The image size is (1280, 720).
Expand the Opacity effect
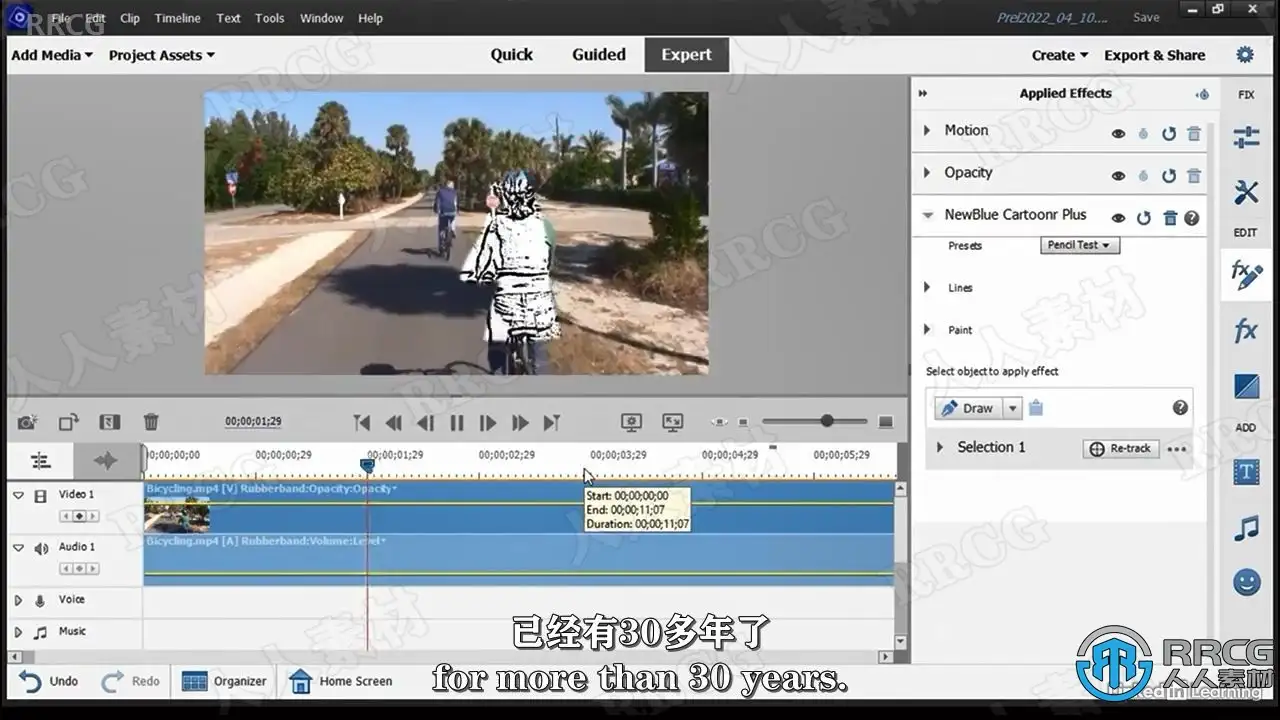(x=927, y=172)
